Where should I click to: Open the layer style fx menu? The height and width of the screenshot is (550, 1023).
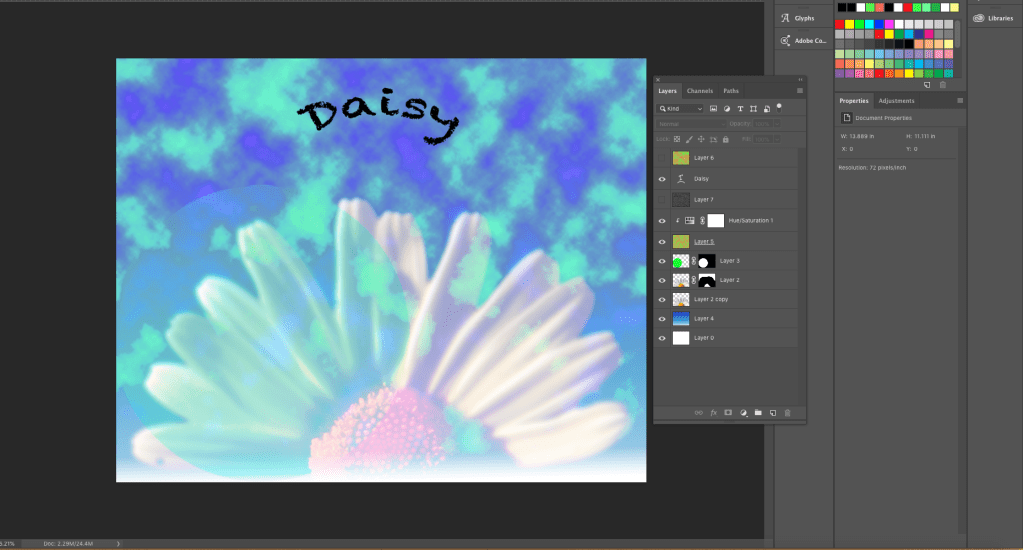coord(713,412)
